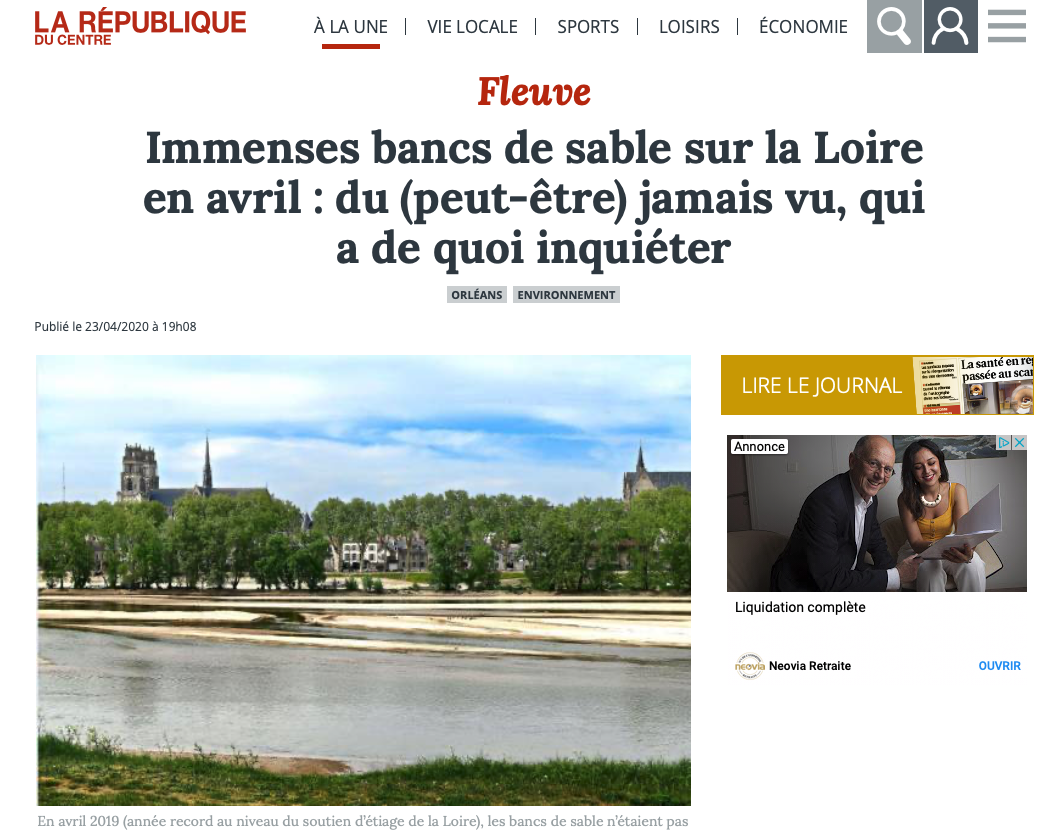Click the newspaper front page thumbnail
The height and width of the screenshot is (835, 1064).
tap(973, 385)
